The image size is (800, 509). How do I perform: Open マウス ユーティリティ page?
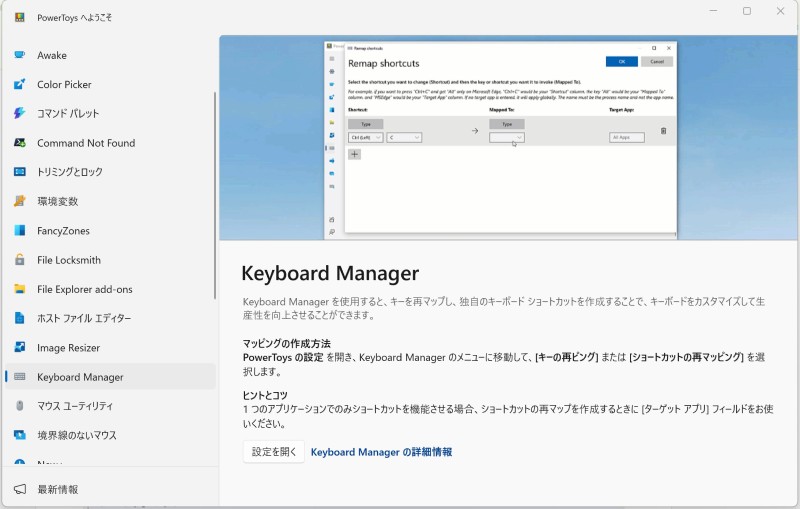110,406
